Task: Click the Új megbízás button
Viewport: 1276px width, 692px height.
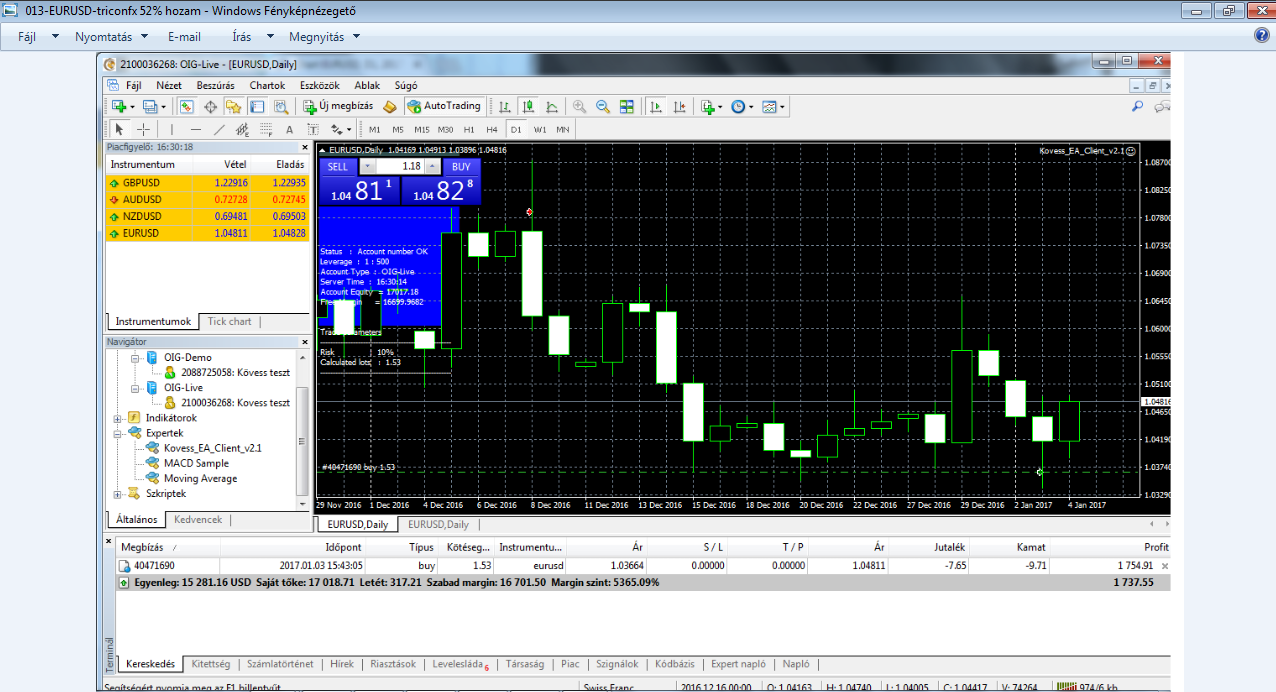Action: point(339,106)
